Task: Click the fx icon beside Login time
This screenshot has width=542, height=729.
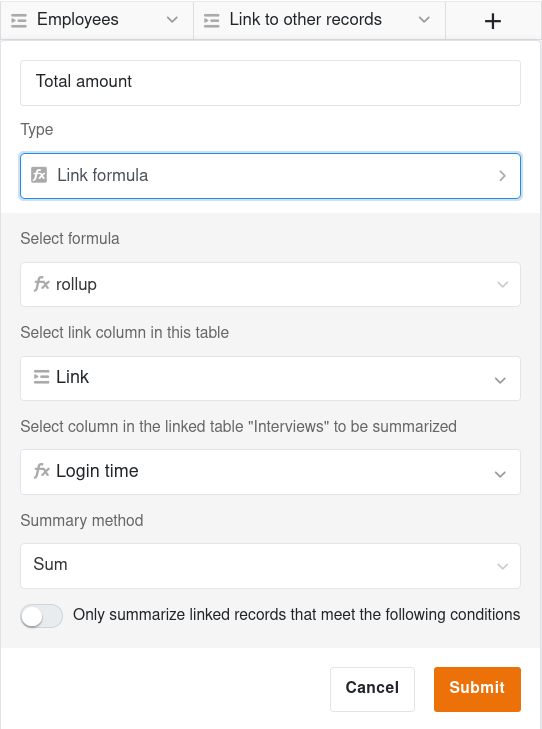Action: click(41, 471)
